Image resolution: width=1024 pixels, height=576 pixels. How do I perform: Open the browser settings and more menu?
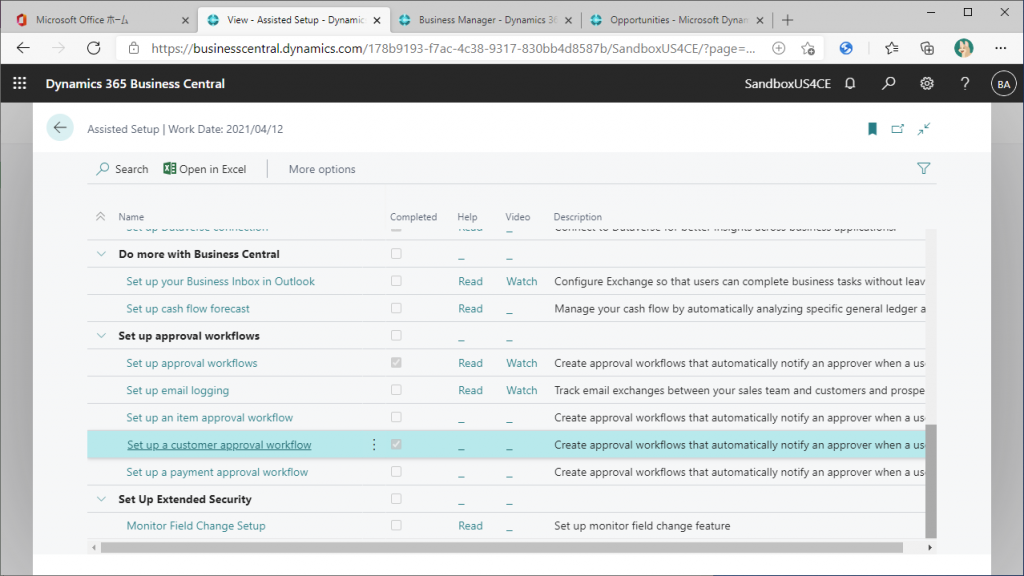point(1000,48)
